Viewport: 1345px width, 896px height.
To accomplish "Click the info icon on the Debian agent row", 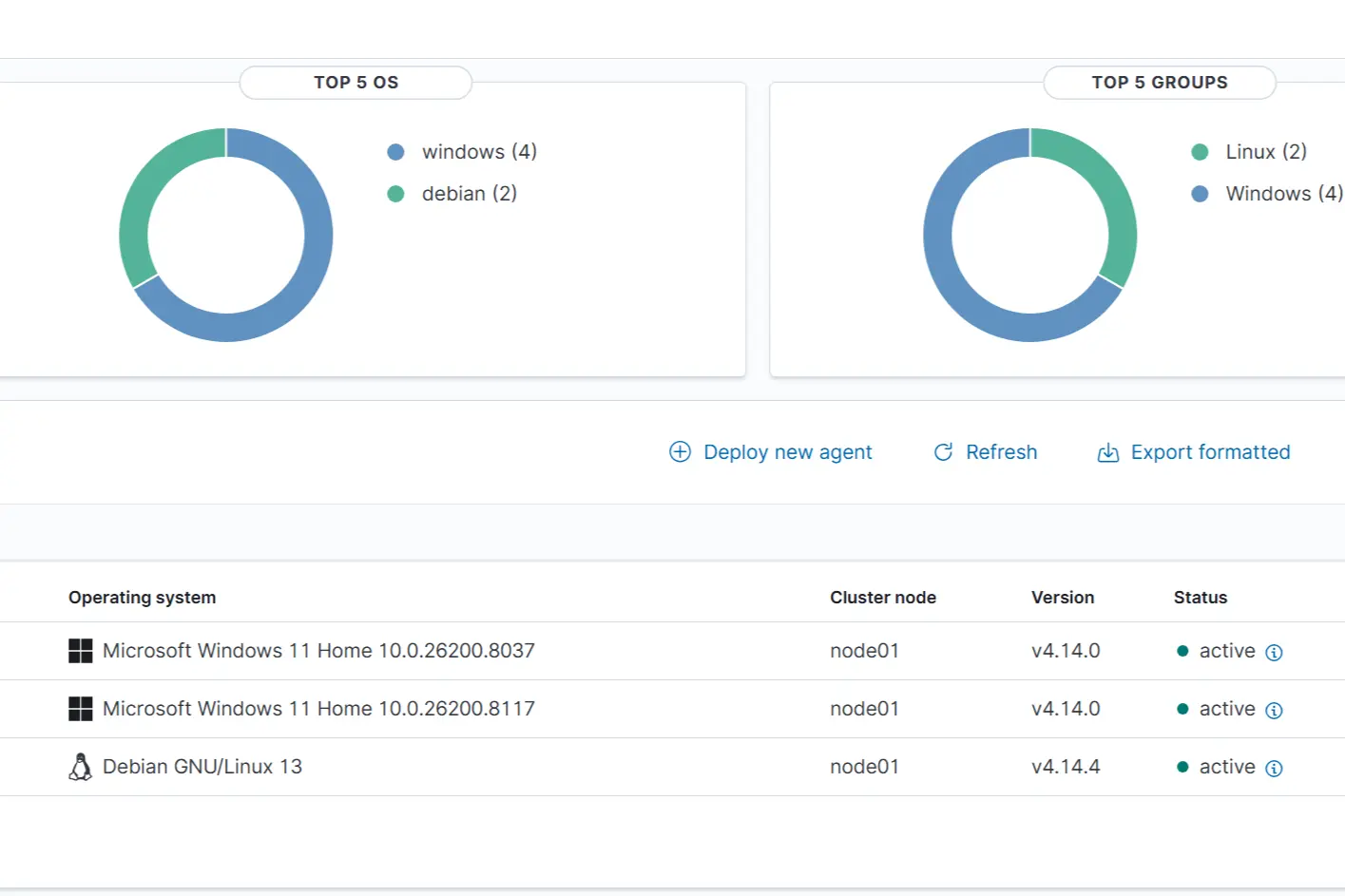I will [x=1275, y=768].
